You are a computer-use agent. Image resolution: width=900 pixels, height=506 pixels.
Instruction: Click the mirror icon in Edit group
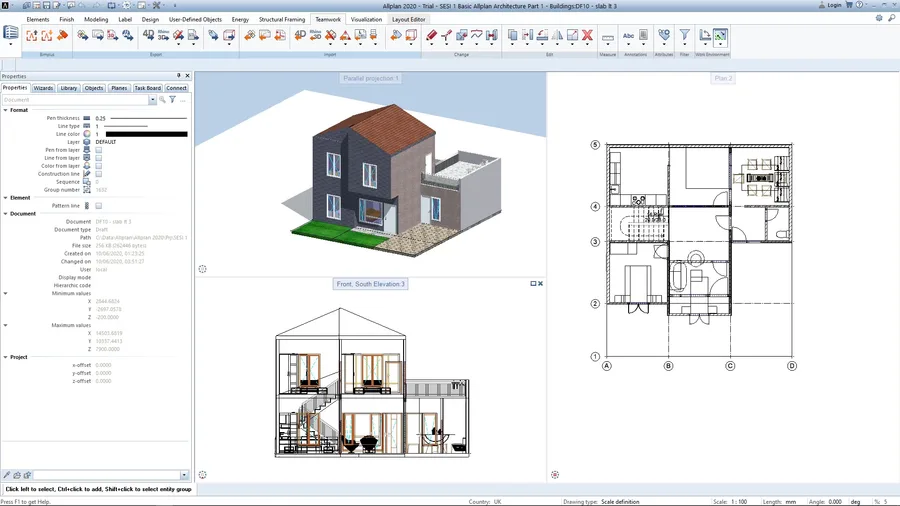(x=557, y=36)
